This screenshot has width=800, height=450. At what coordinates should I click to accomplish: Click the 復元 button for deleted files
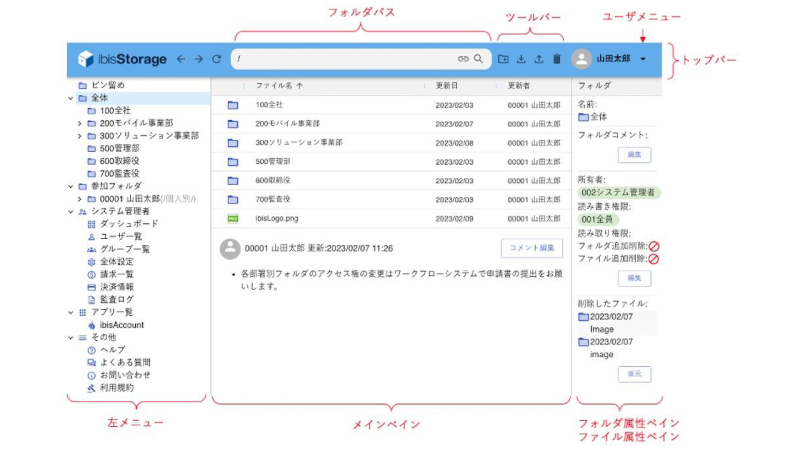point(634,374)
